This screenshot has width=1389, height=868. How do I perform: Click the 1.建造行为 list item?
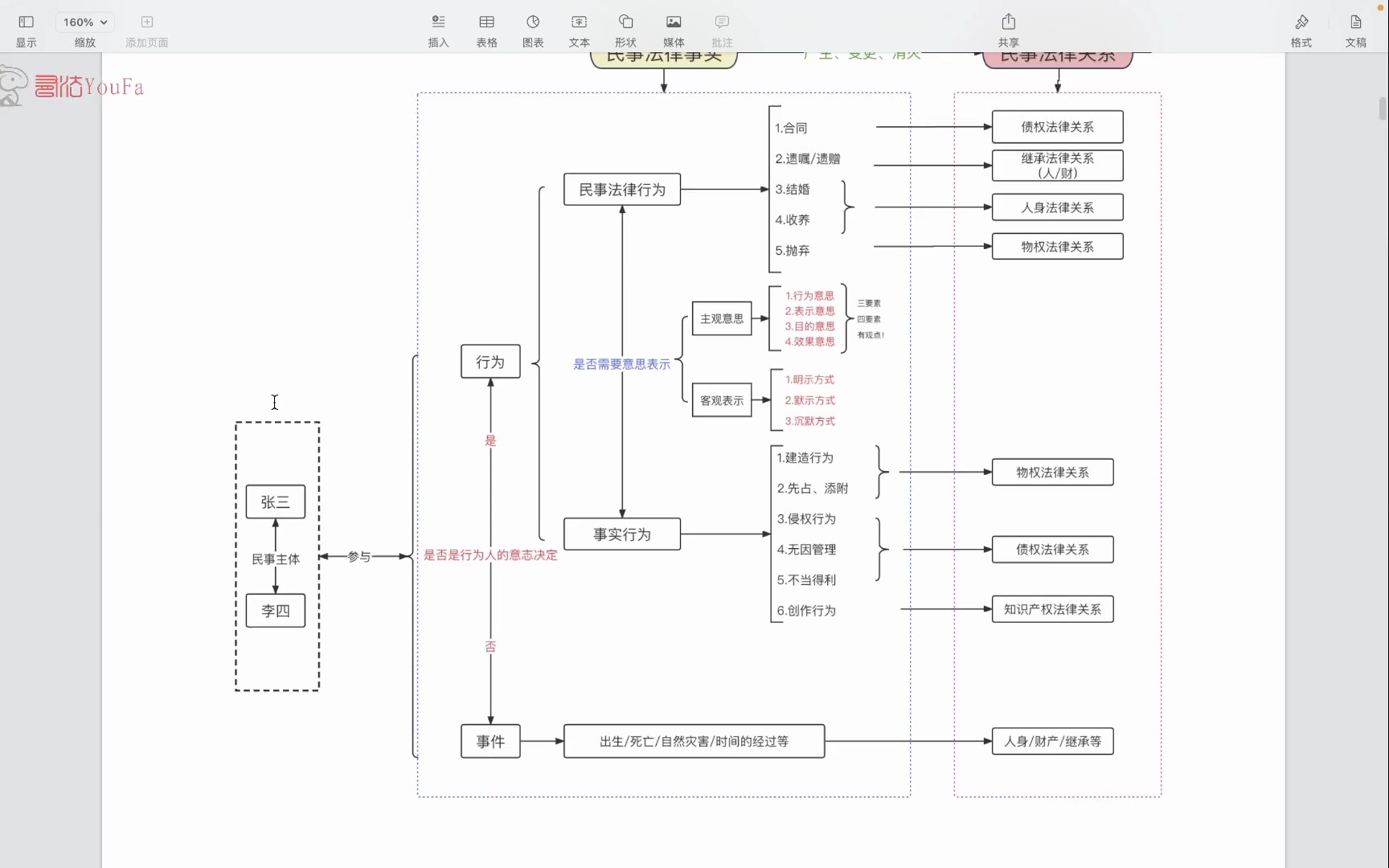click(805, 458)
